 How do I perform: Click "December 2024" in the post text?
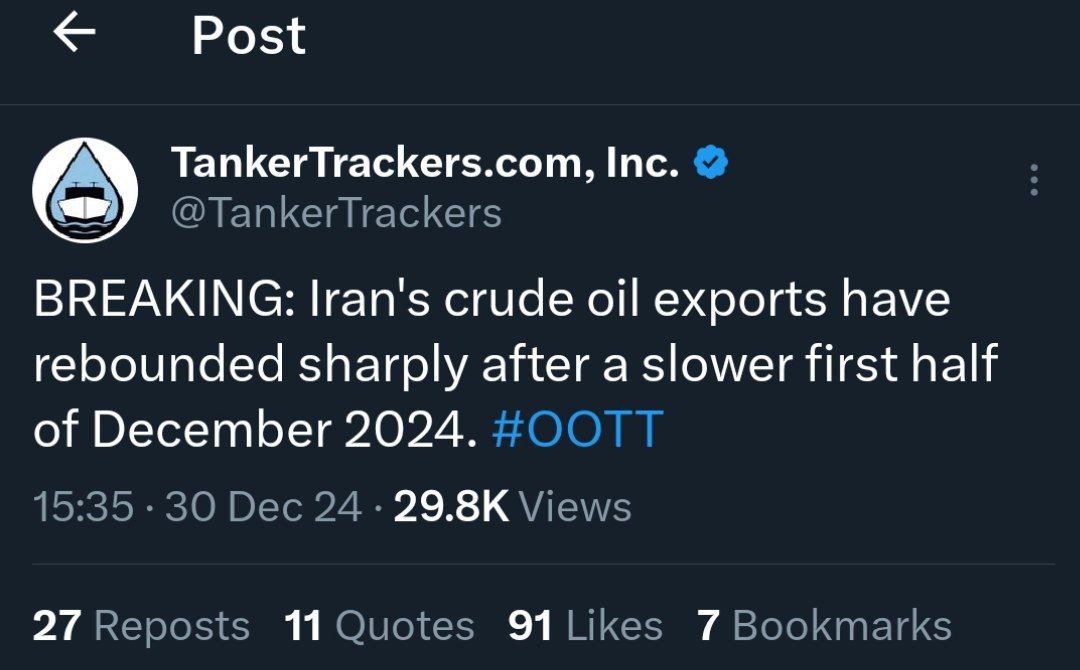[x=280, y=430]
